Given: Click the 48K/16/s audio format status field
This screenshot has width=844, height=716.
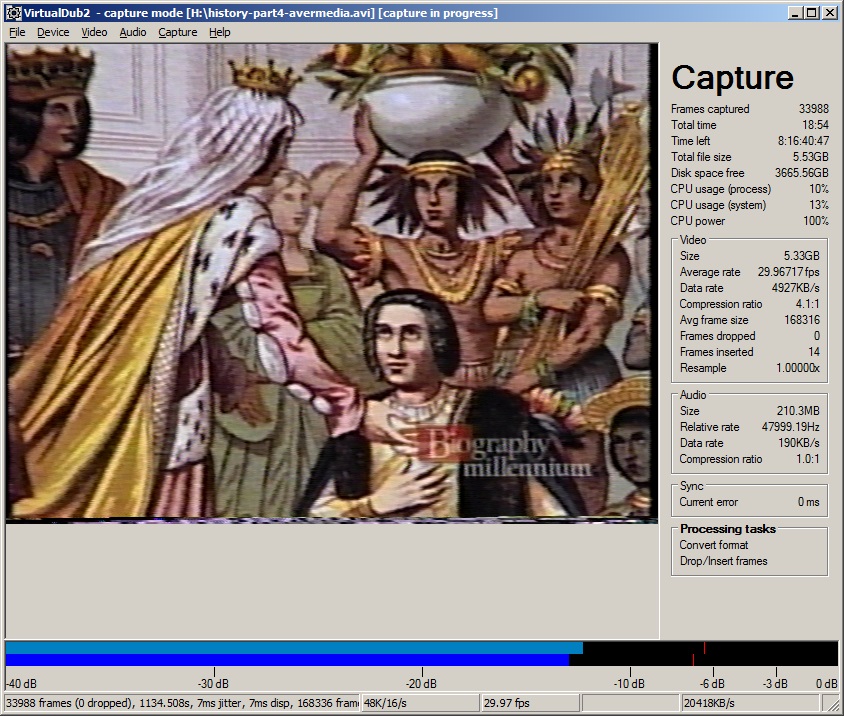Looking at the screenshot, I should [420, 703].
